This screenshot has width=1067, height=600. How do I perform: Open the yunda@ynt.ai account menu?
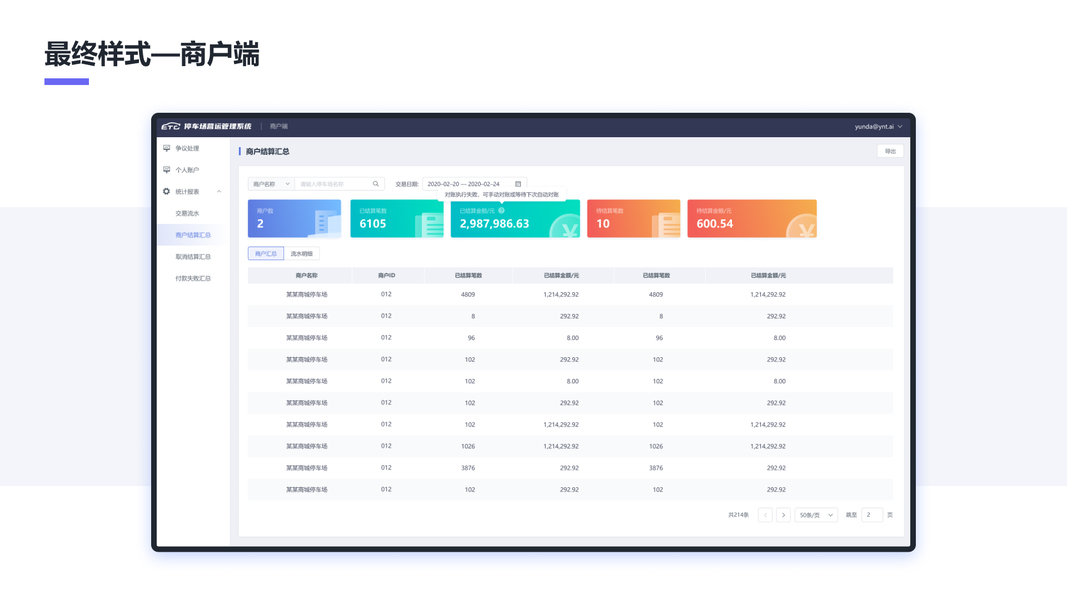point(879,127)
